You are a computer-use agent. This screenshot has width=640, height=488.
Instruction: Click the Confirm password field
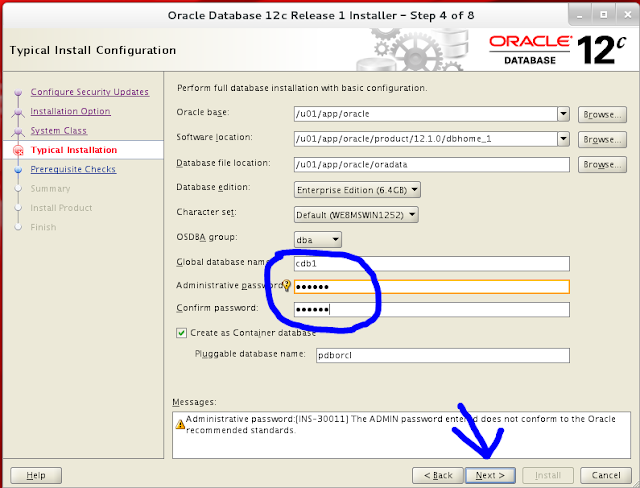tap(432, 310)
